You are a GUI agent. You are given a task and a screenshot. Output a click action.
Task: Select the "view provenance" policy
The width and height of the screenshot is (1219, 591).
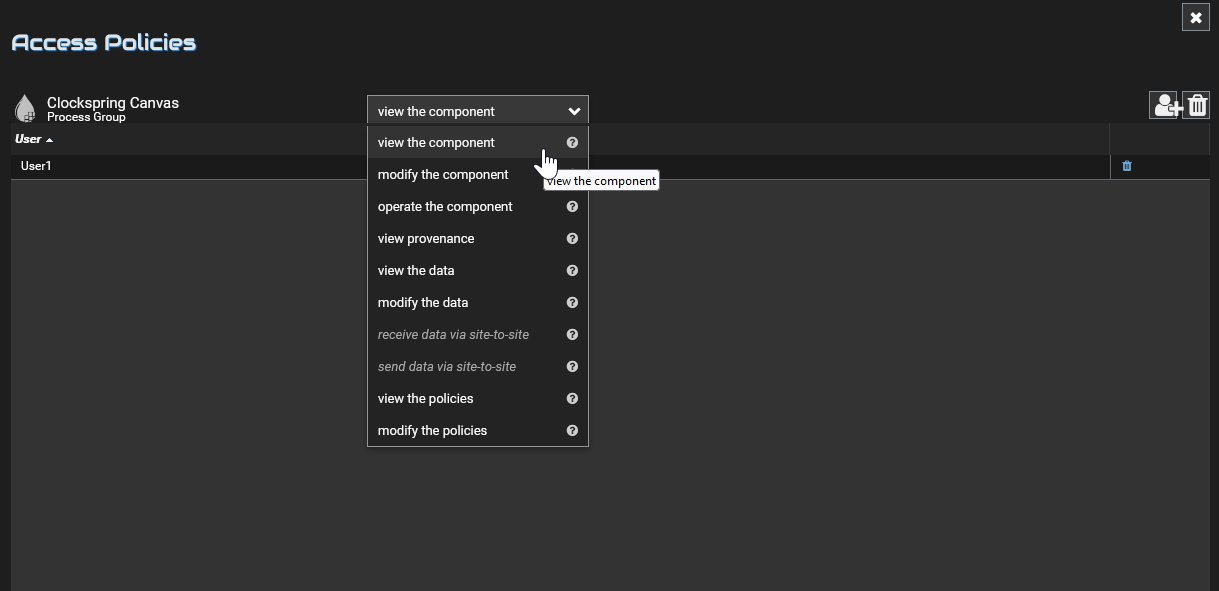click(x=425, y=238)
